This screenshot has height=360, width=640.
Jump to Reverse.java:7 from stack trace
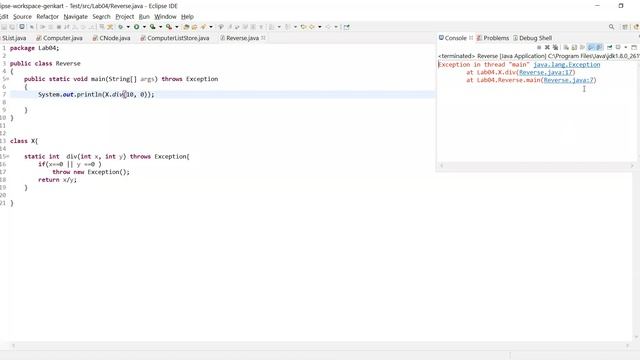(569, 80)
